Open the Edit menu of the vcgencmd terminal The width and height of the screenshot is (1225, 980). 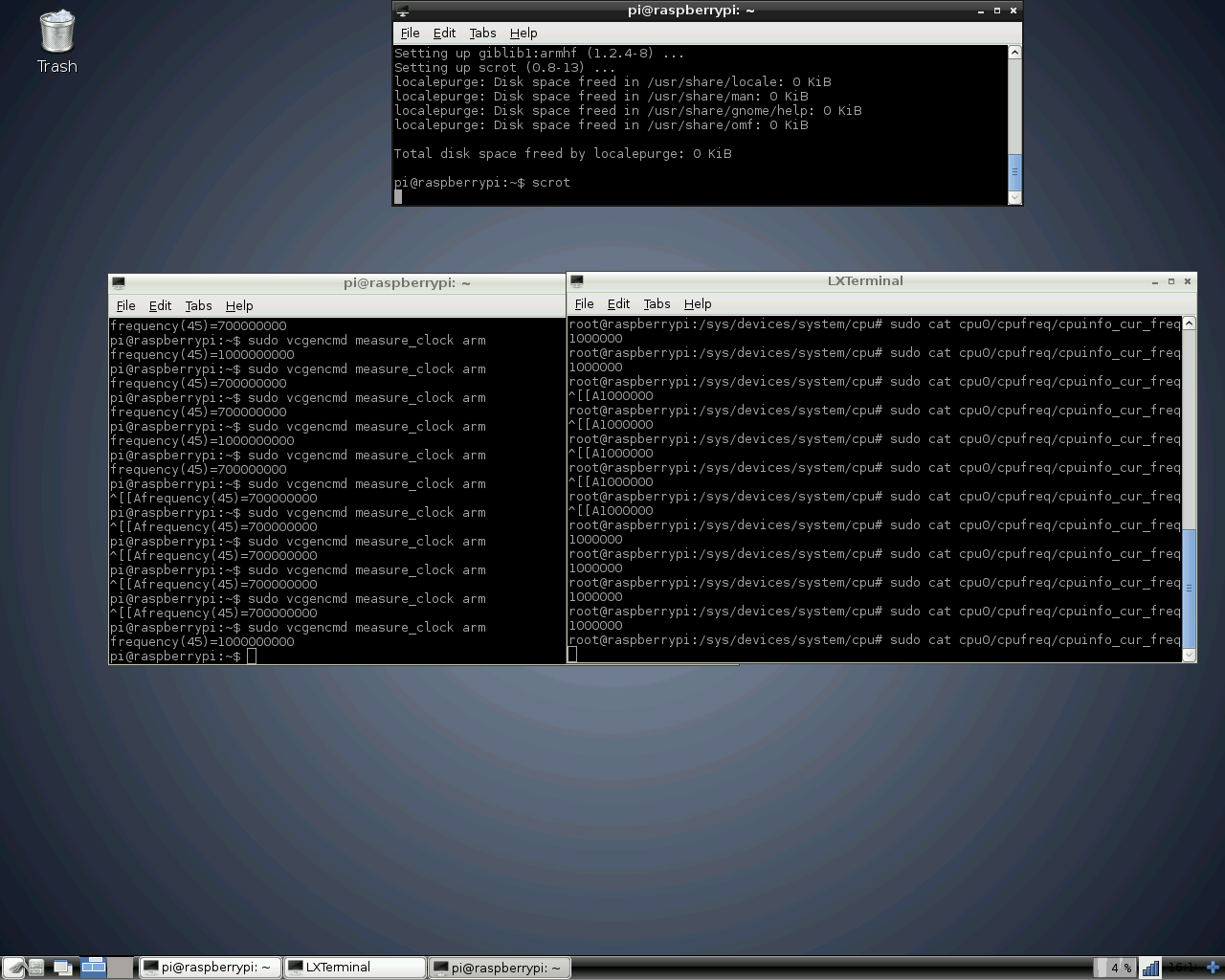click(160, 305)
